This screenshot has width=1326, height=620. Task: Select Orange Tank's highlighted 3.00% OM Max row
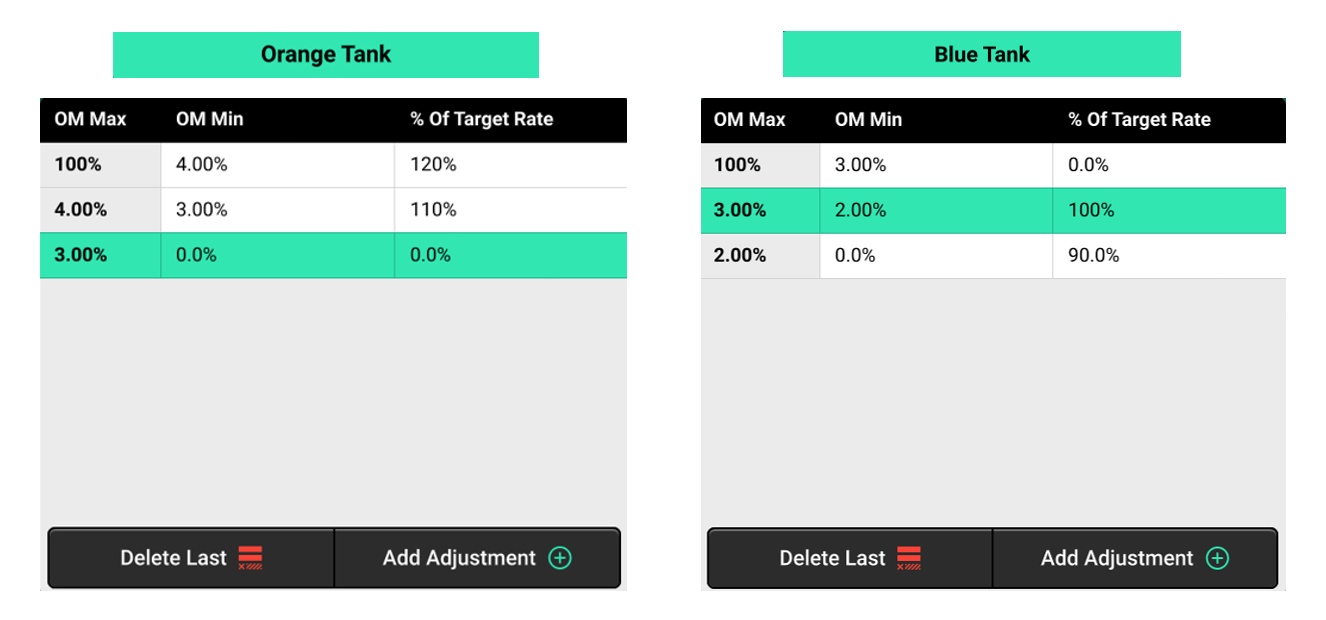(81, 255)
